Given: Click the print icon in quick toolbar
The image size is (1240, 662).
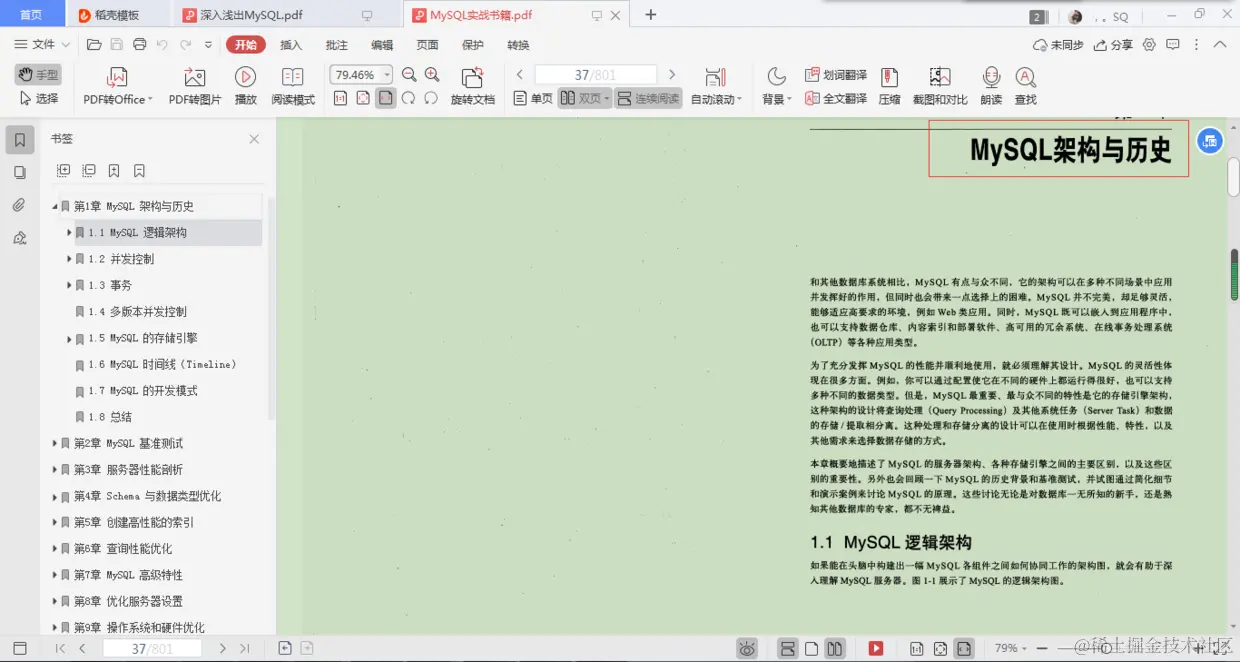Looking at the screenshot, I should [x=140, y=45].
